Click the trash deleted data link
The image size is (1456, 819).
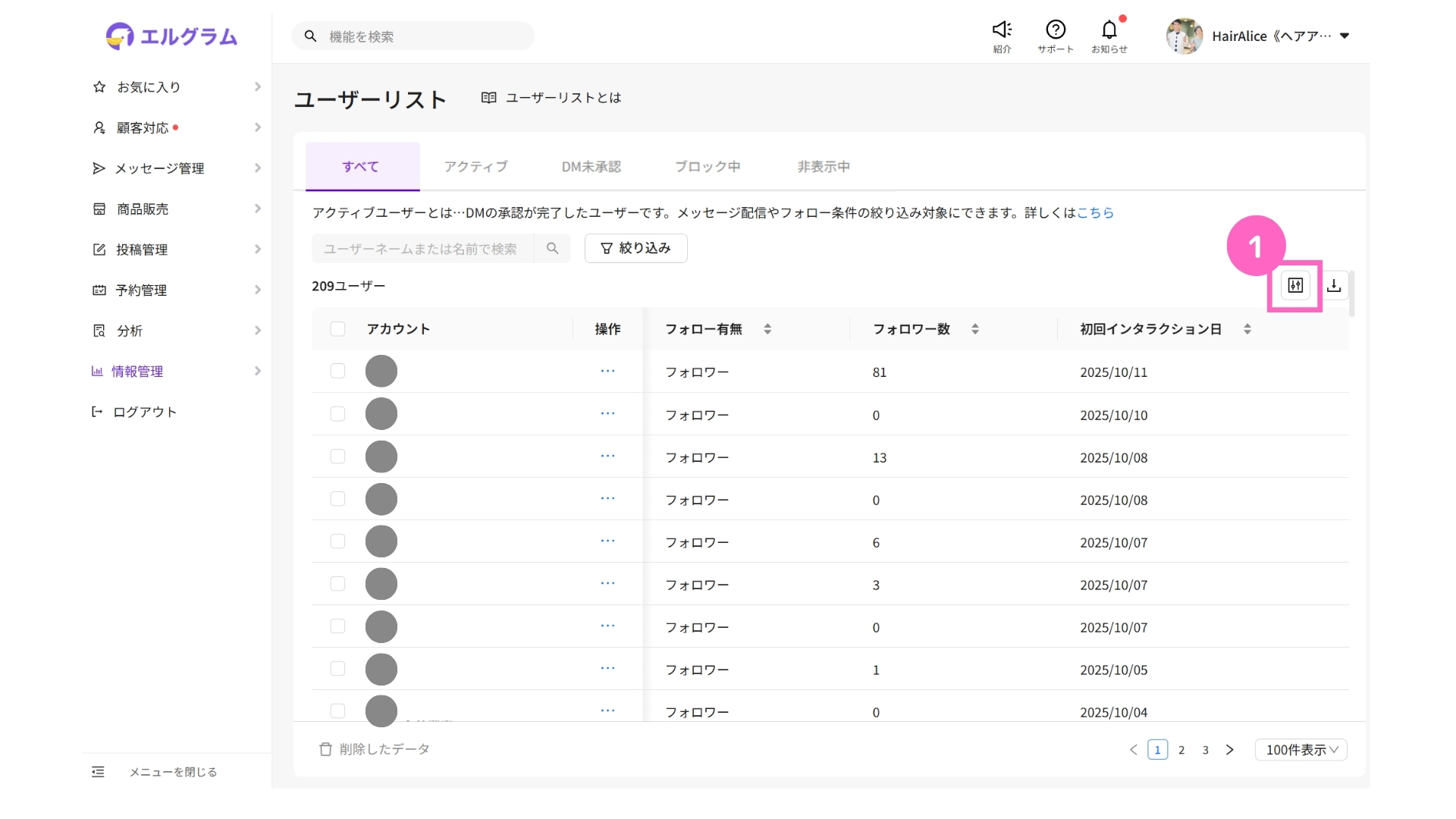(x=375, y=749)
